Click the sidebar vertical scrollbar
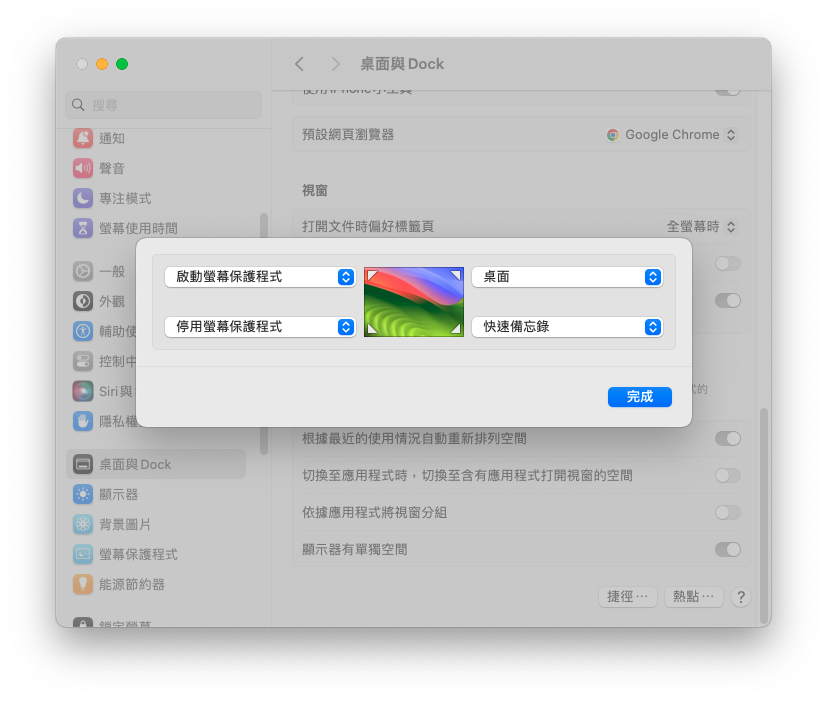Image resolution: width=827 pixels, height=701 pixels. (264, 334)
